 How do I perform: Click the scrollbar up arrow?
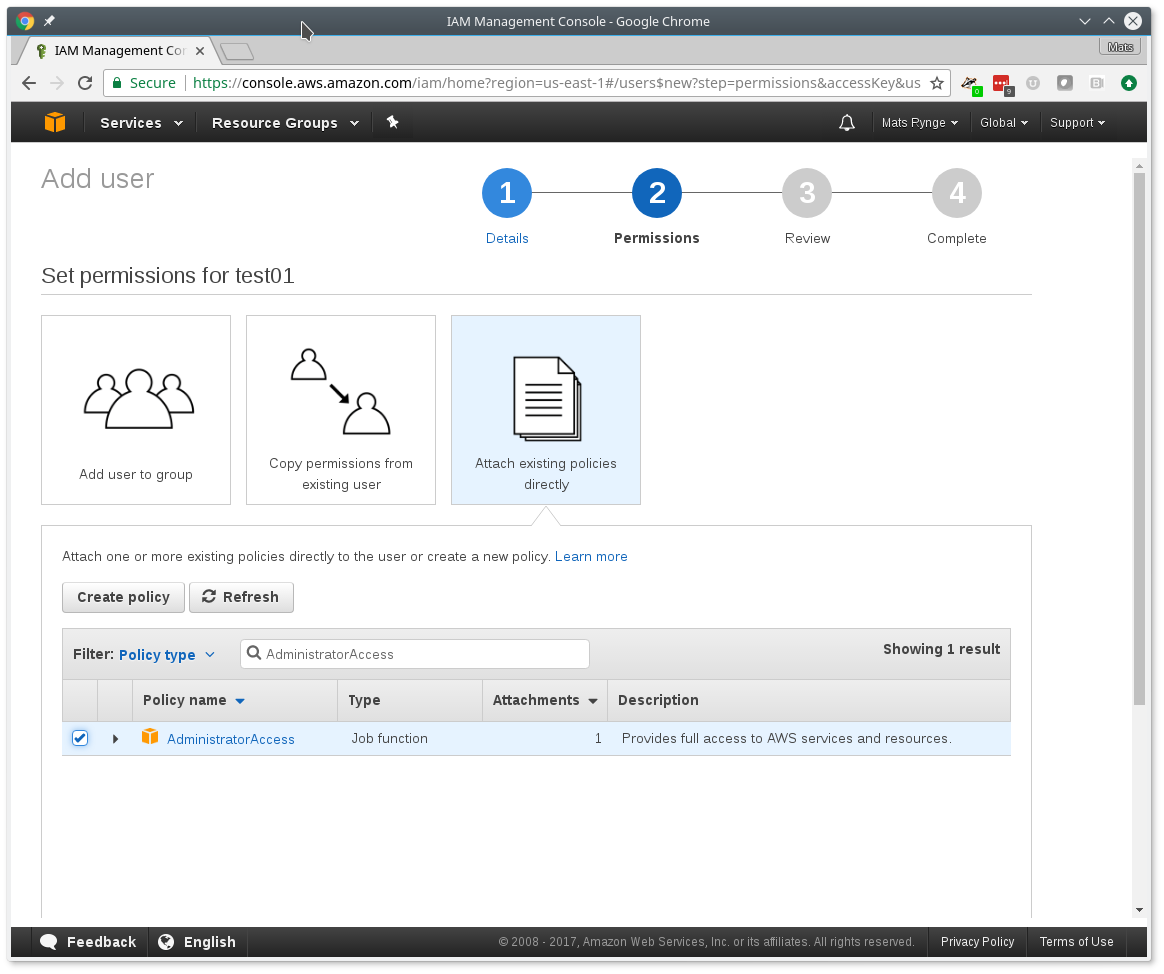pyautogui.click(x=1140, y=166)
